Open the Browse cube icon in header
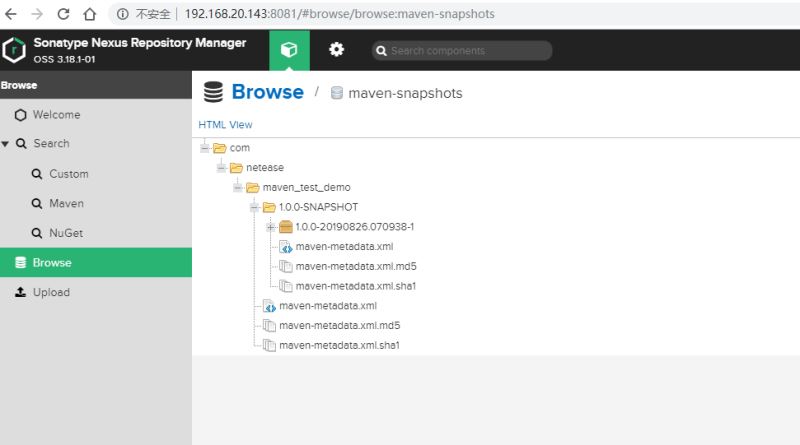Screen dimensions: 800x445 point(289,50)
